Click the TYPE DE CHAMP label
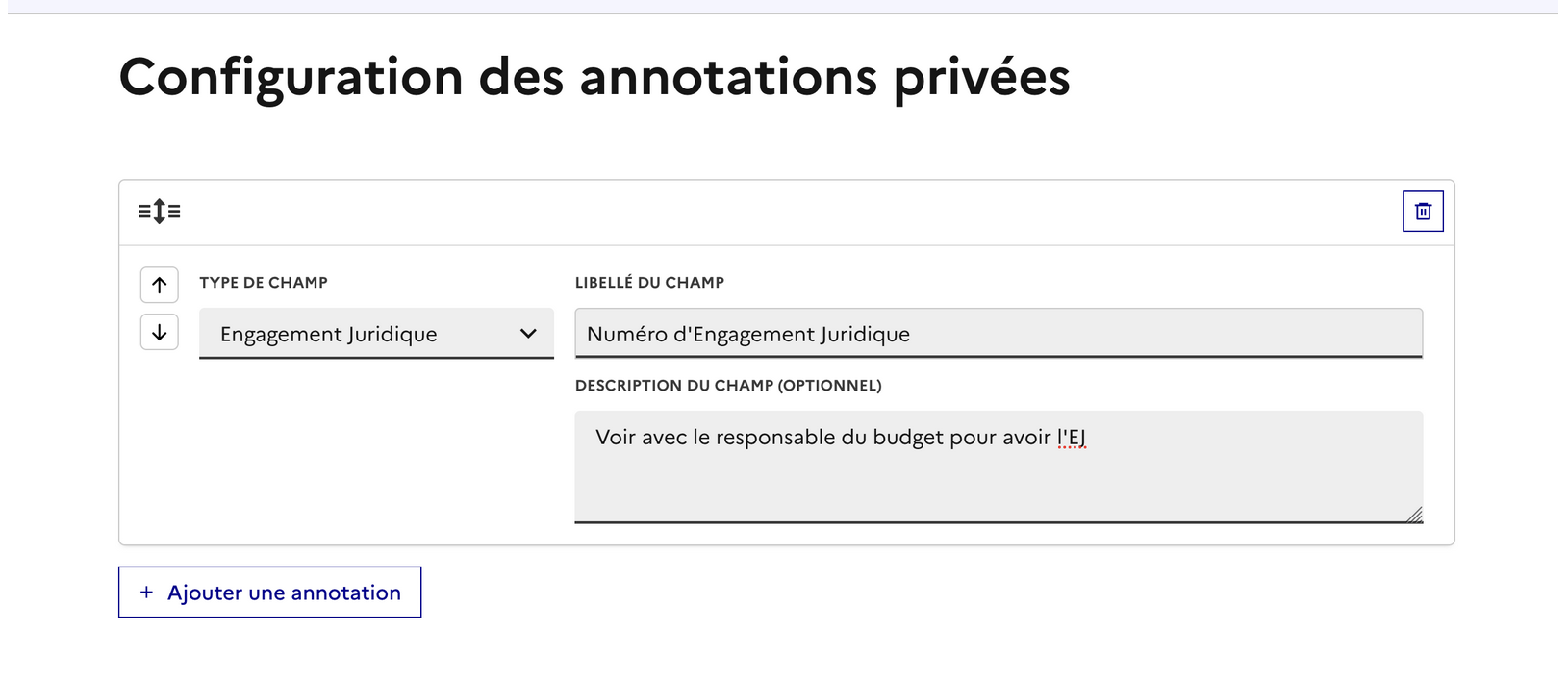The height and width of the screenshot is (681, 1568). [264, 283]
